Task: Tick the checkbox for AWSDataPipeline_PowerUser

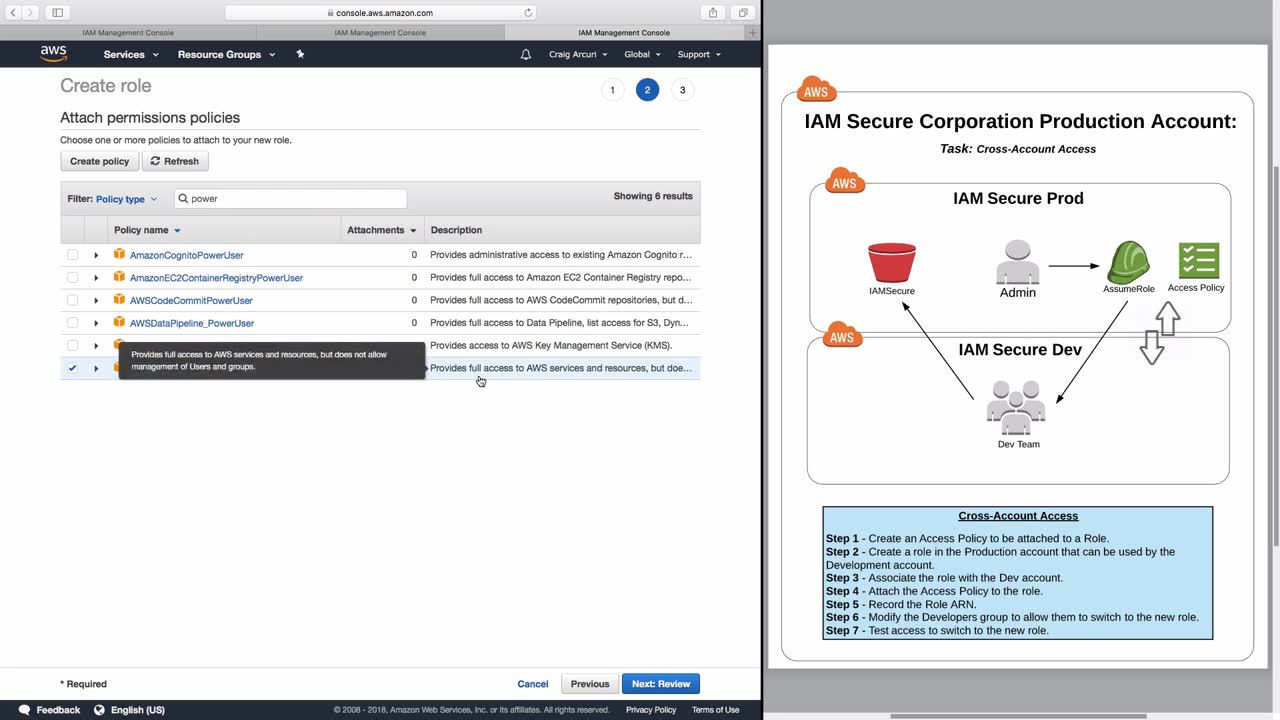Action: pos(72,323)
